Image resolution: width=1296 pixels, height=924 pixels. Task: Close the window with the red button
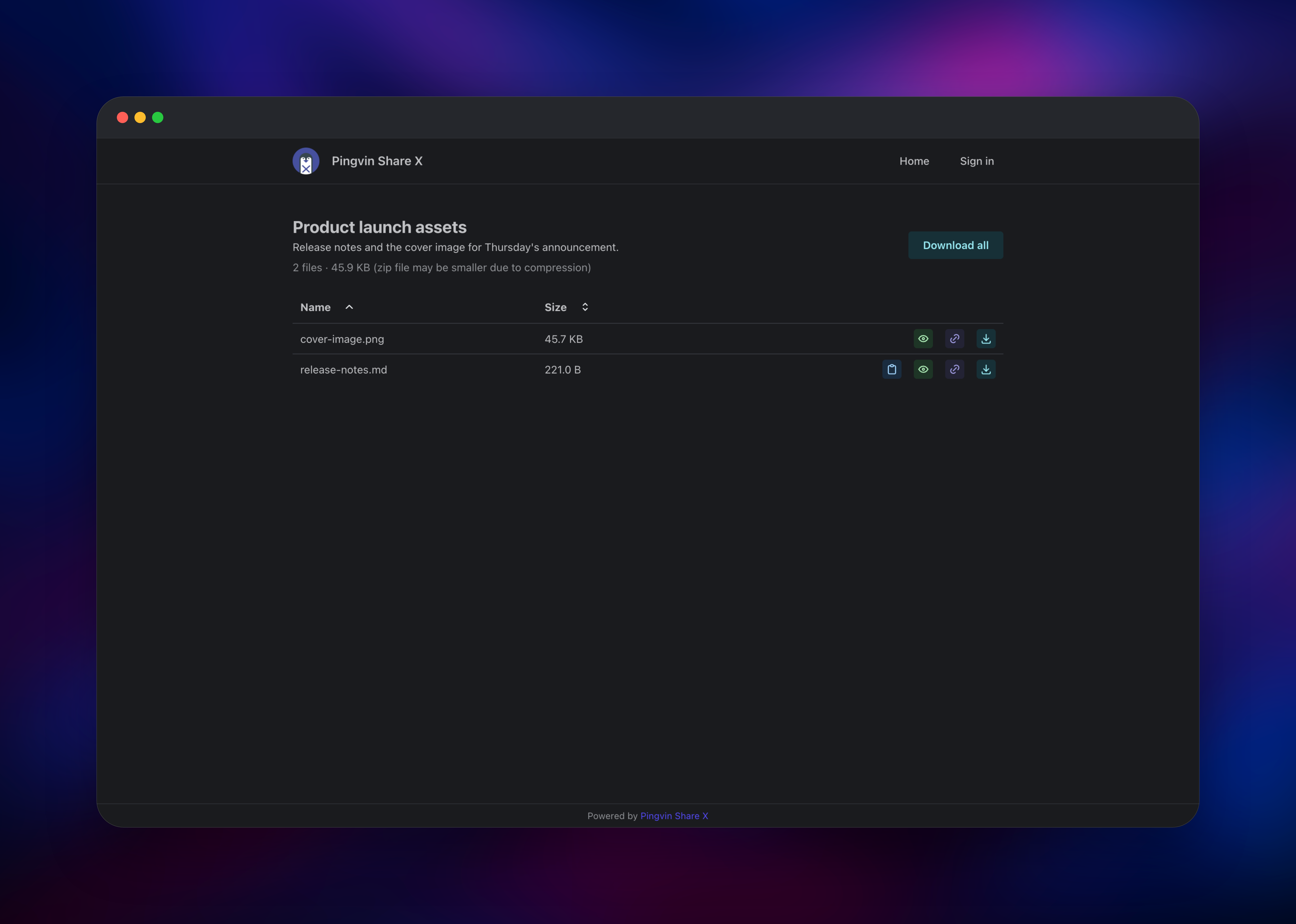(x=122, y=117)
